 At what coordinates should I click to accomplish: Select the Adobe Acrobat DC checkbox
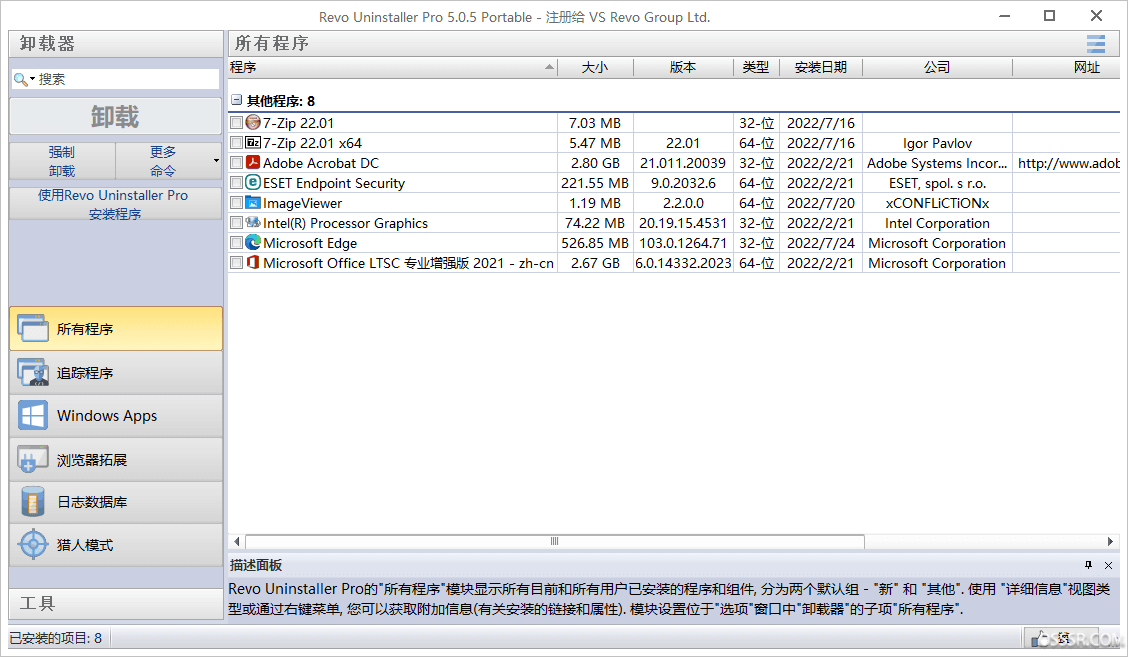pos(236,163)
